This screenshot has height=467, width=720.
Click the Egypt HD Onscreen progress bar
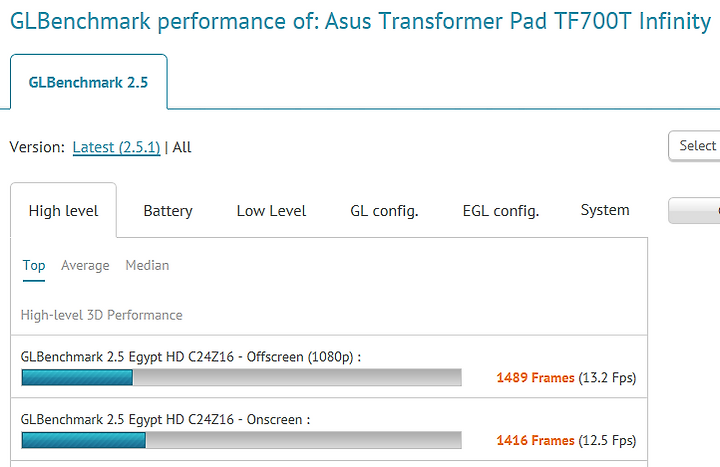[241, 440]
